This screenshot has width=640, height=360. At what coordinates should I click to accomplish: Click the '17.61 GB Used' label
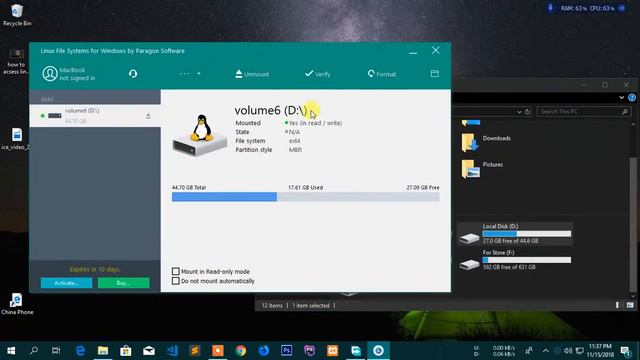305,187
